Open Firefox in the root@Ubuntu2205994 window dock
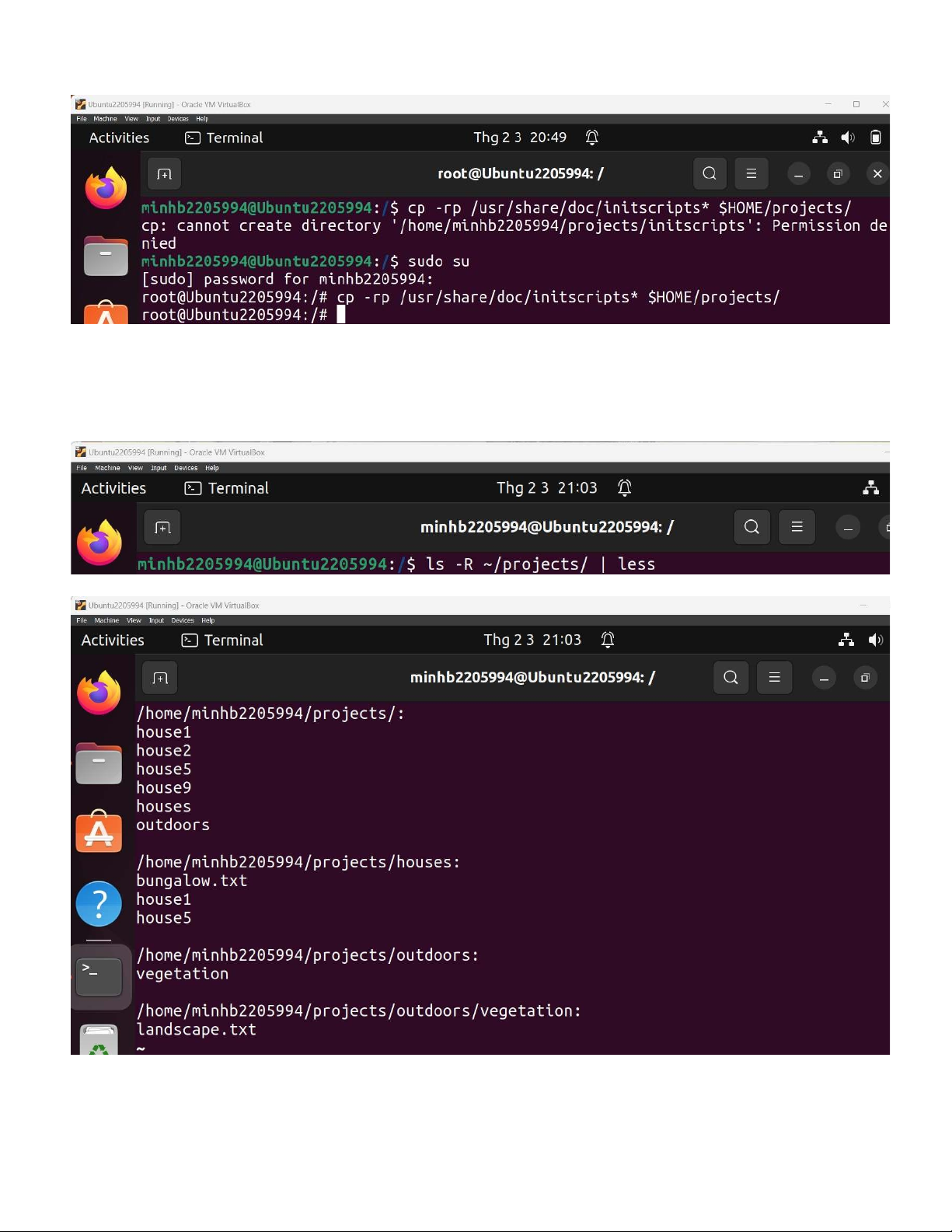 coord(106,188)
